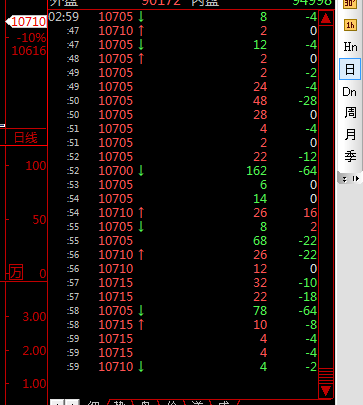Viewport: 363px width, 405px height.
Task: Click the 78 volume value
Action: [260, 311]
